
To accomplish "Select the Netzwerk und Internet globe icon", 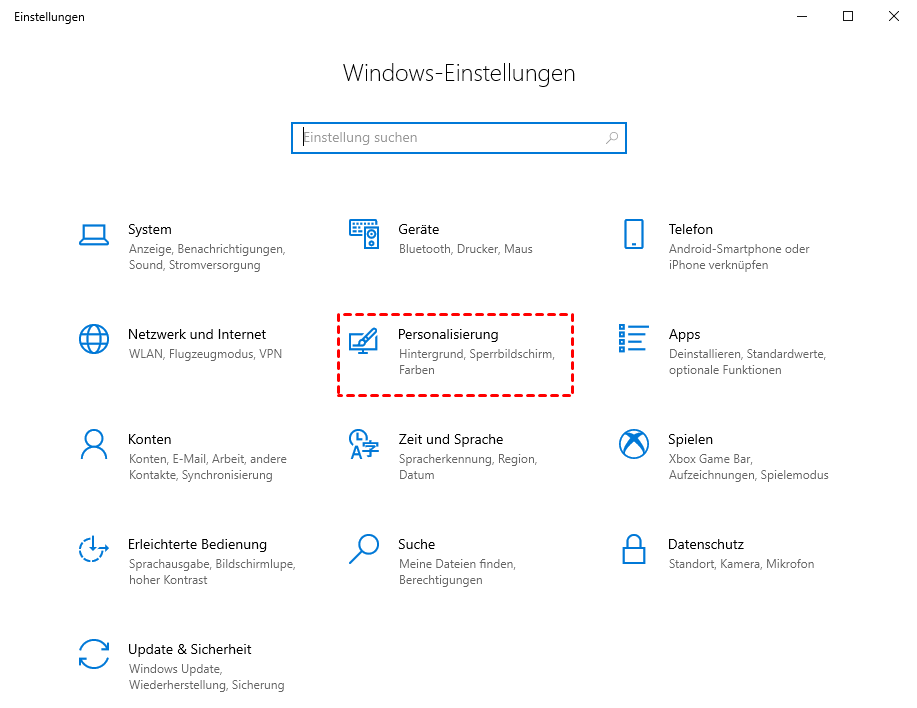I will click(93, 339).
